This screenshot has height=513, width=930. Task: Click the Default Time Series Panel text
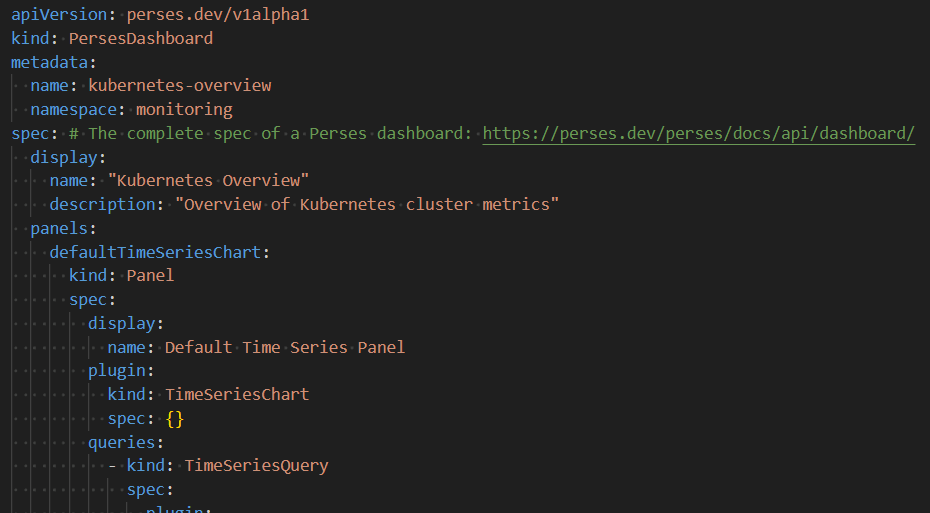[x=285, y=347]
